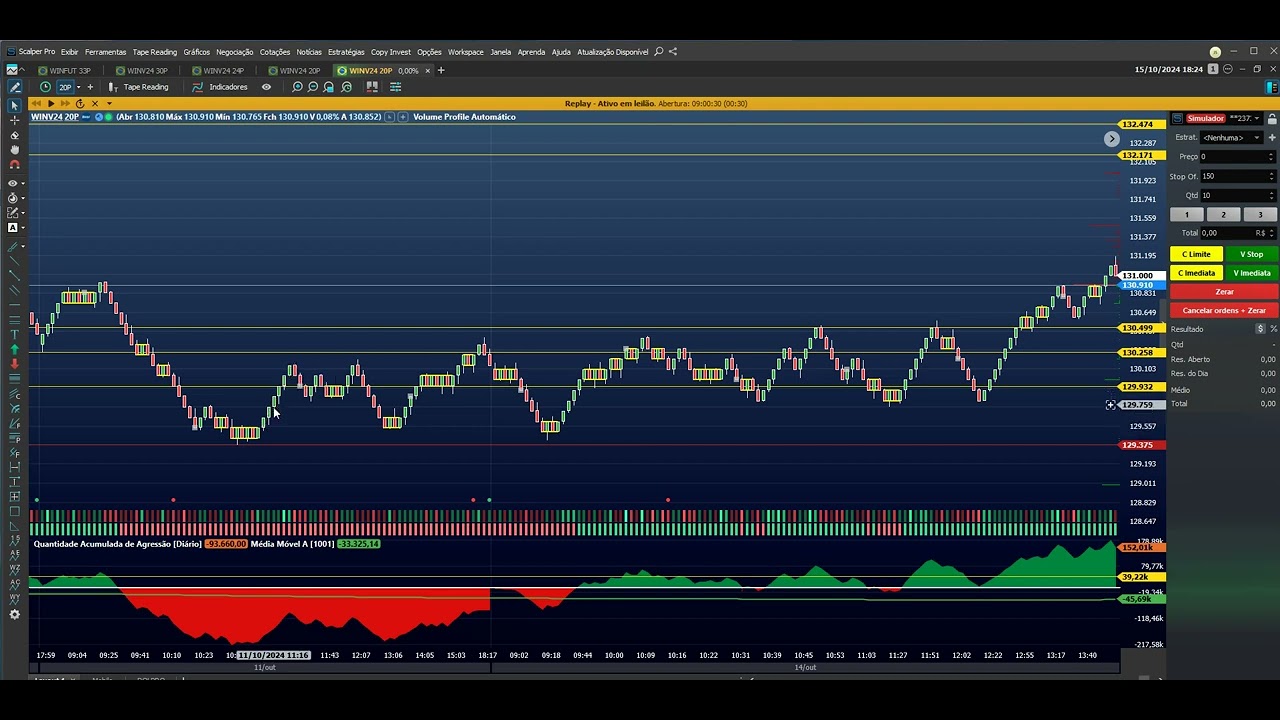The height and width of the screenshot is (720, 1280).
Task: Close the active WINV24 20P tab
Action: 428,71
